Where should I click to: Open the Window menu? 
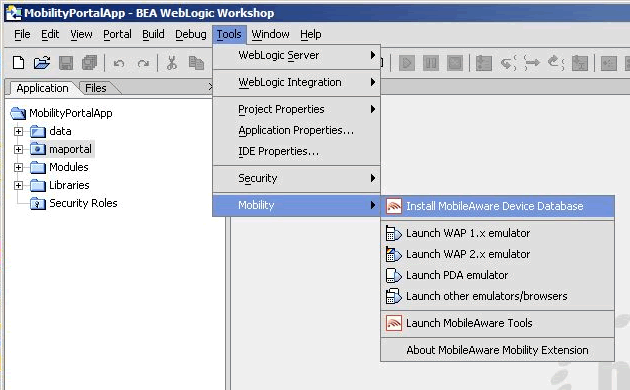click(x=270, y=35)
